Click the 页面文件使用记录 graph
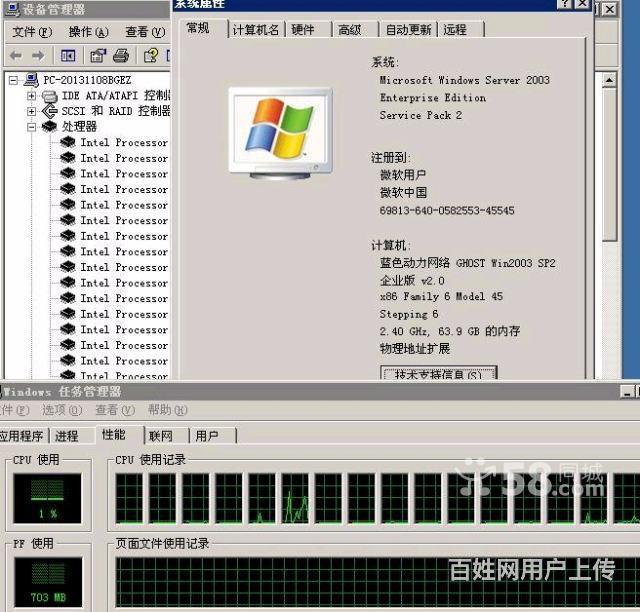This screenshot has width=640, height=612. pos(377,582)
